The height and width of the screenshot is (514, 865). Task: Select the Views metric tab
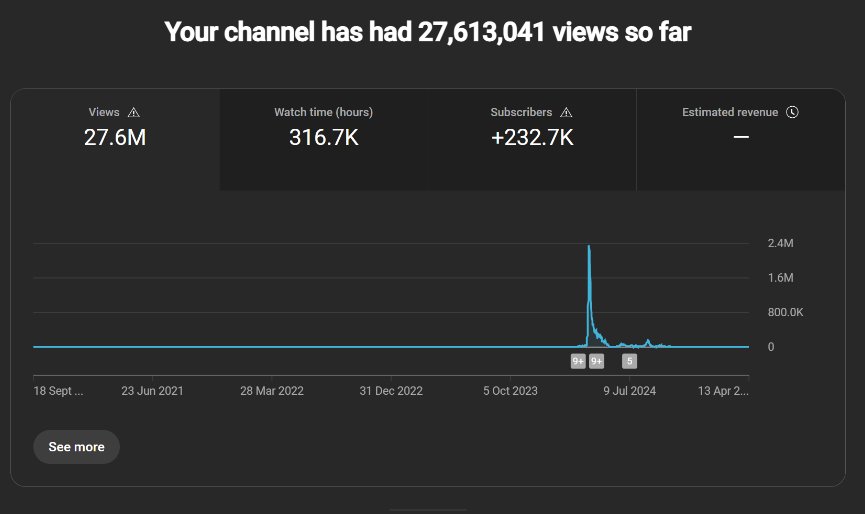[x=115, y=140]
